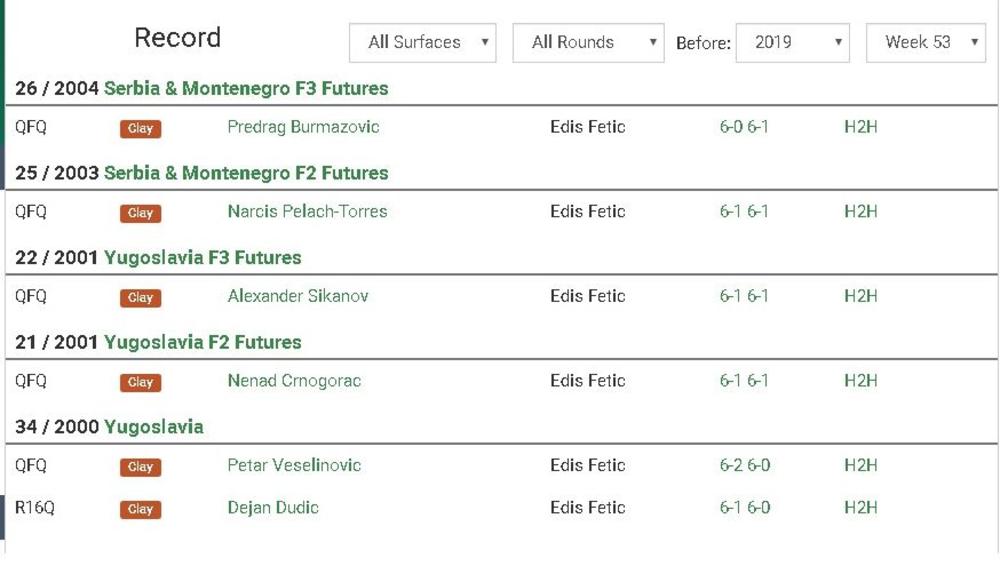Viewport: 1000px width, 582px height.
Task: Open the All Surfaces dropdown
Action: point(422,43)
